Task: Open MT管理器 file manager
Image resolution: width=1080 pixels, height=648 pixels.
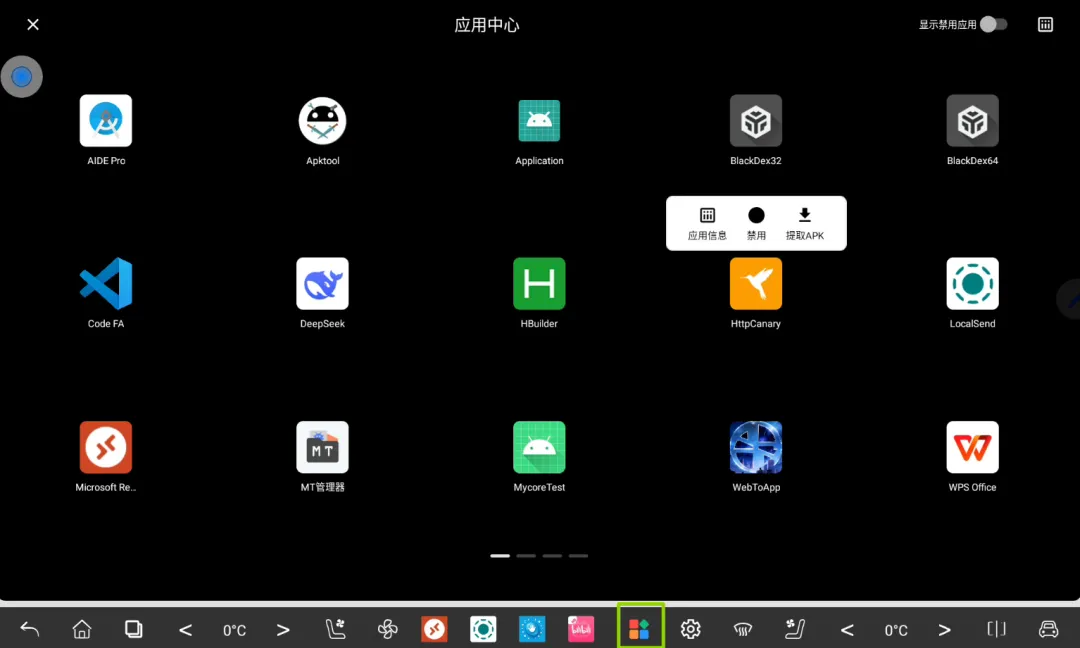Action: pos(322,447)
